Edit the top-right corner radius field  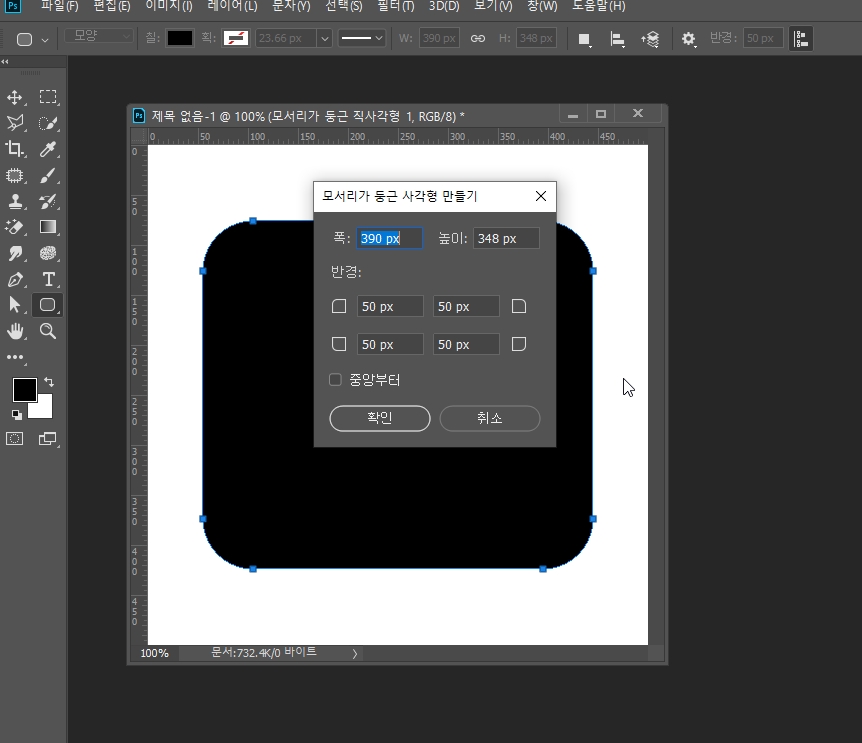tap(466, 306)
